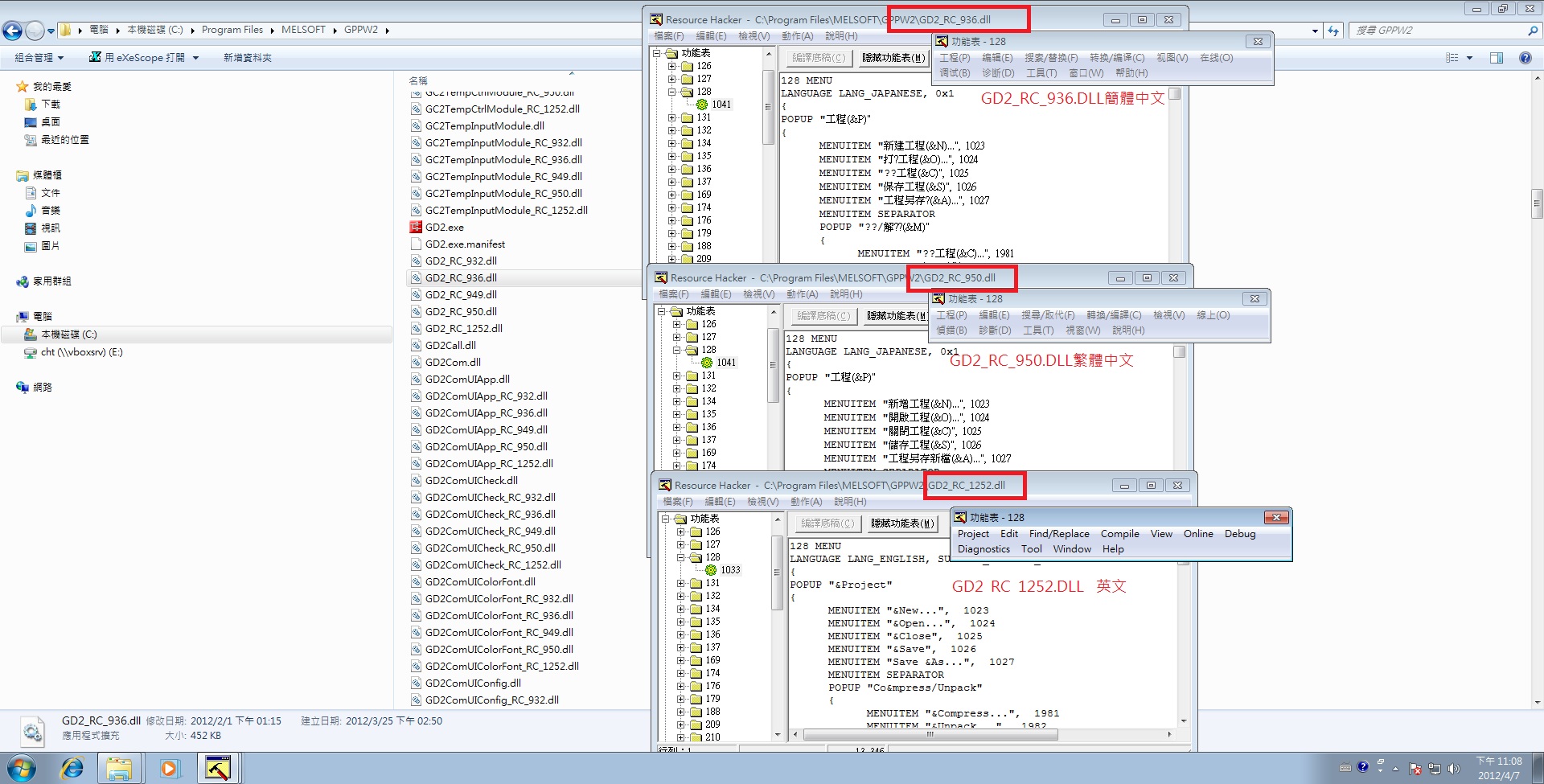Click the 搜尋 GPPW2 search field
This screenshot has height=784, width=1544.
[x=1439, y=31]
